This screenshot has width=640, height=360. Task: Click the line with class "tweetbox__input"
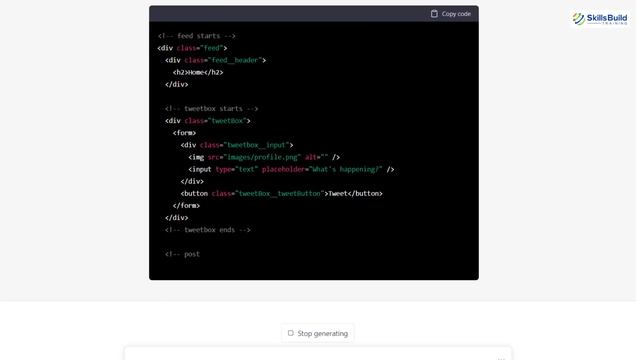237,145
